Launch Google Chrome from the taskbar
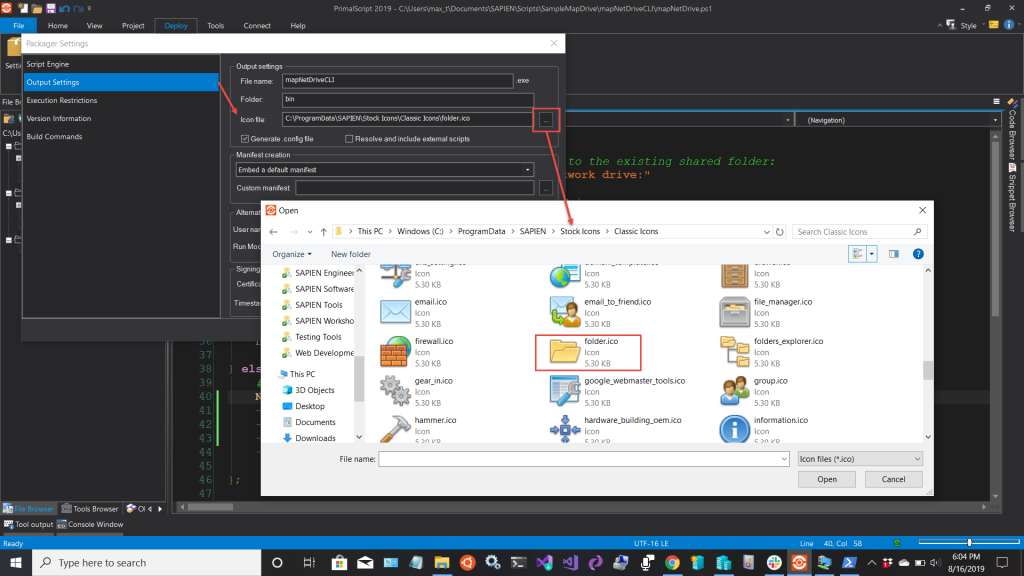The width and height of the screenshot is (1024, 576). click(672, 562)
